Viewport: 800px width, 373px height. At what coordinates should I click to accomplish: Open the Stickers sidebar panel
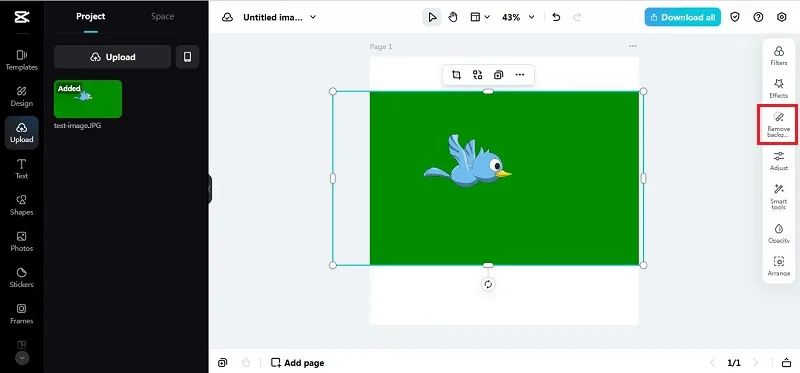coord(21,278)
